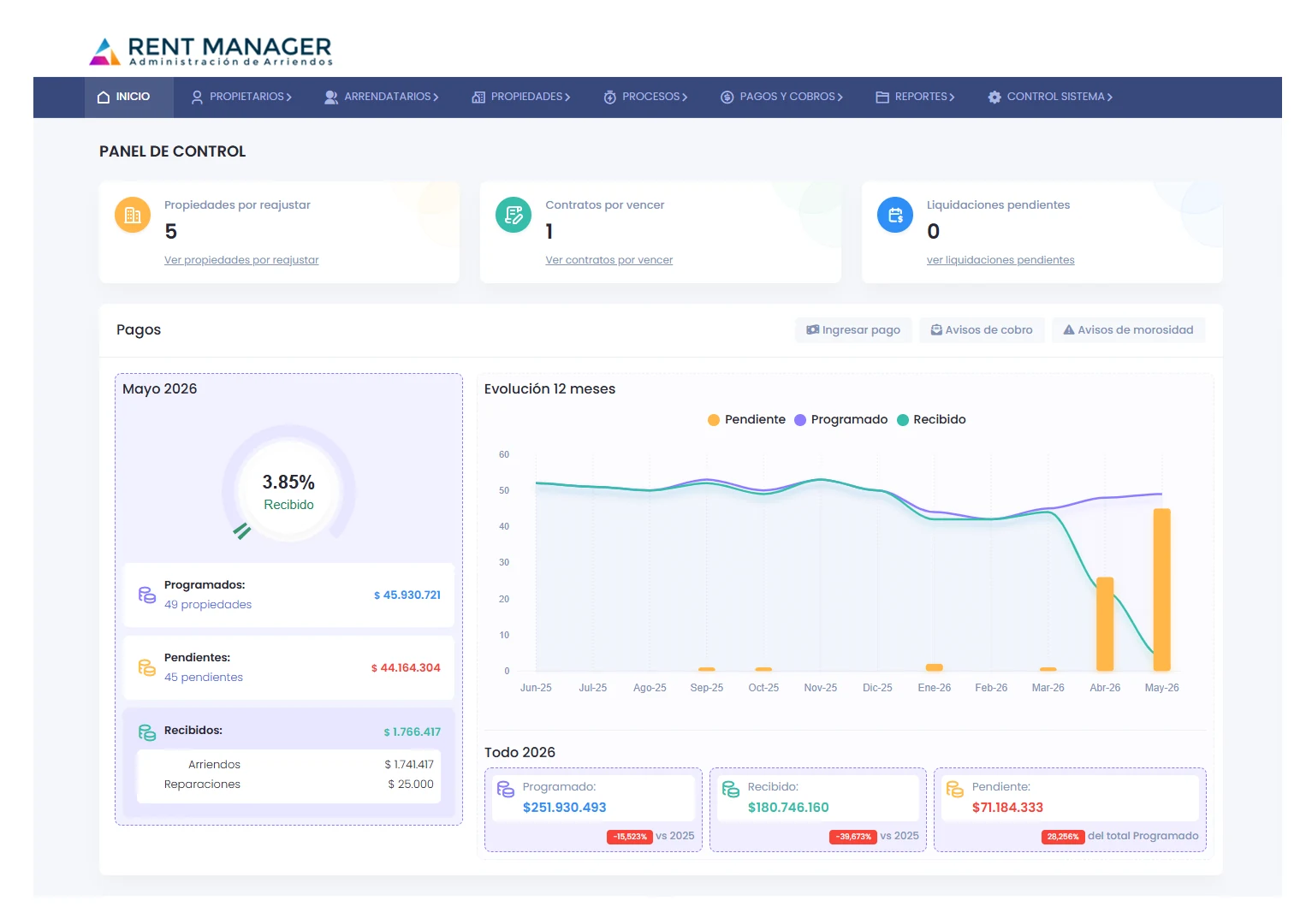Follow the ver liquidaciones pendientes link
1312x924 pixels.
[x=1000, y=260]
